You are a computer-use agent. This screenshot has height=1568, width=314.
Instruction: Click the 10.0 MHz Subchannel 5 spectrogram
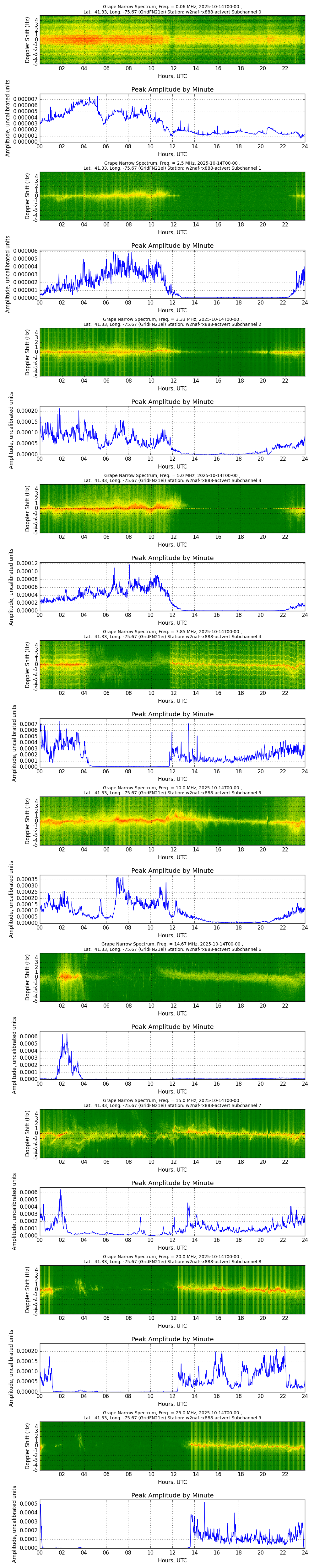coord(172,820)
